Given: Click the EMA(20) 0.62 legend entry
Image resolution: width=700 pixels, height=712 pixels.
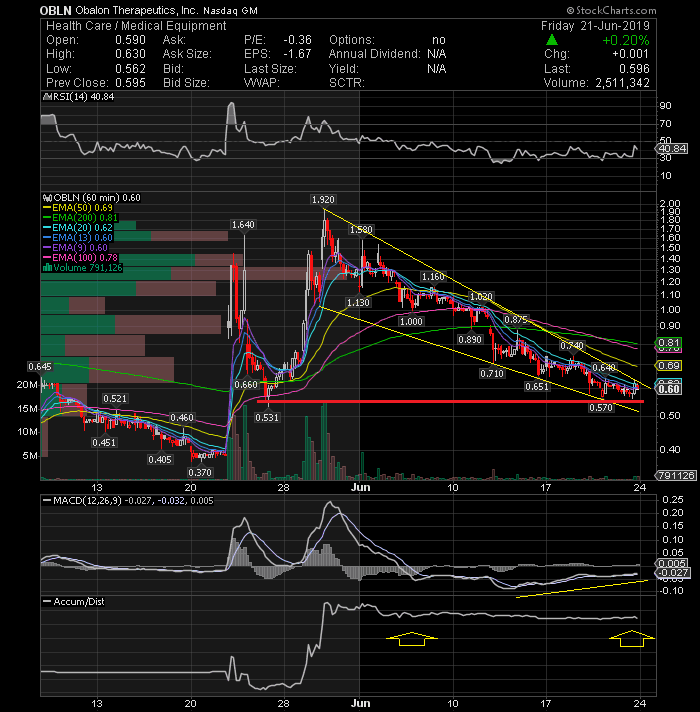Looking at the screenshot, I should coord(78,228).
